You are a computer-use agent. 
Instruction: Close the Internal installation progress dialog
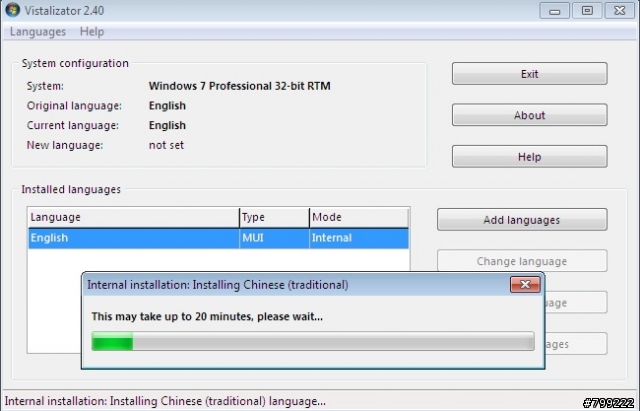tap(525, 284)
